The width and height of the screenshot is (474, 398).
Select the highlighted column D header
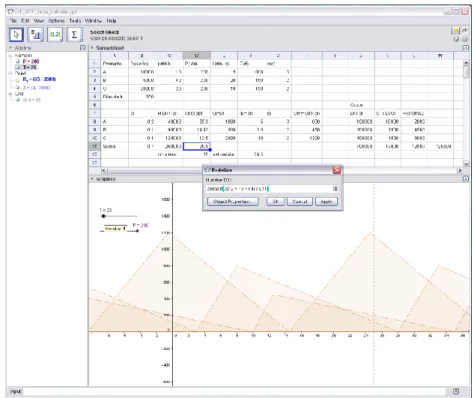click(197, 55)
